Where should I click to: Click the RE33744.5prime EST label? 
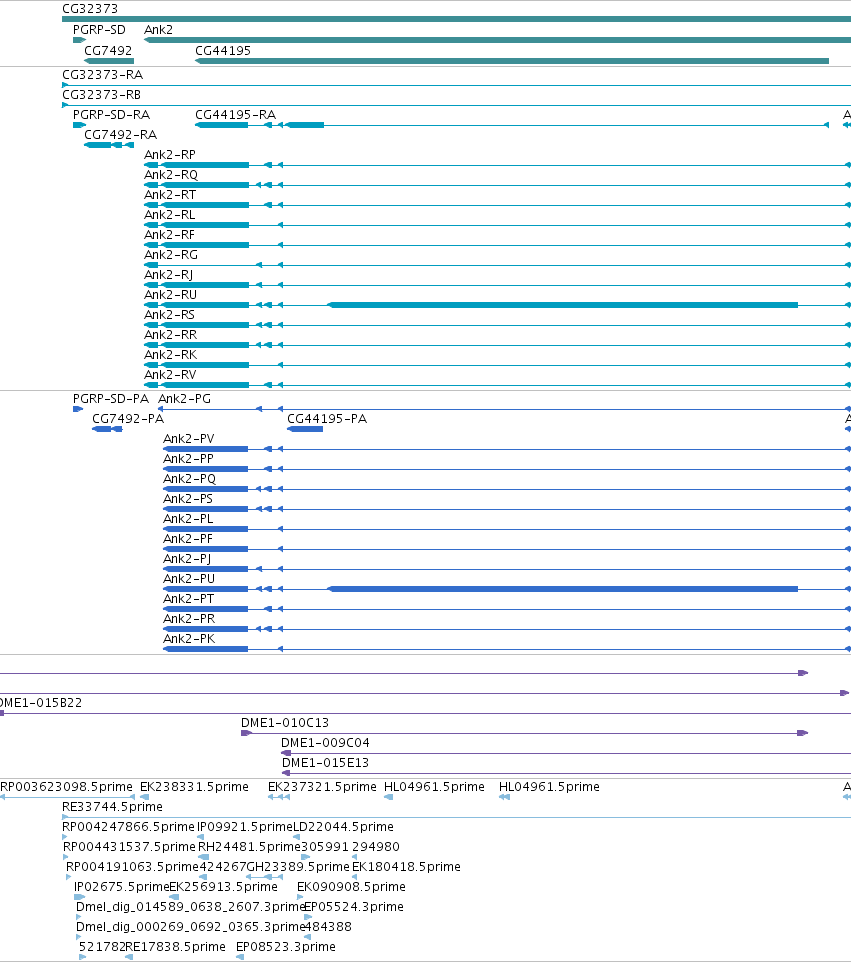(x=112, y=807)
